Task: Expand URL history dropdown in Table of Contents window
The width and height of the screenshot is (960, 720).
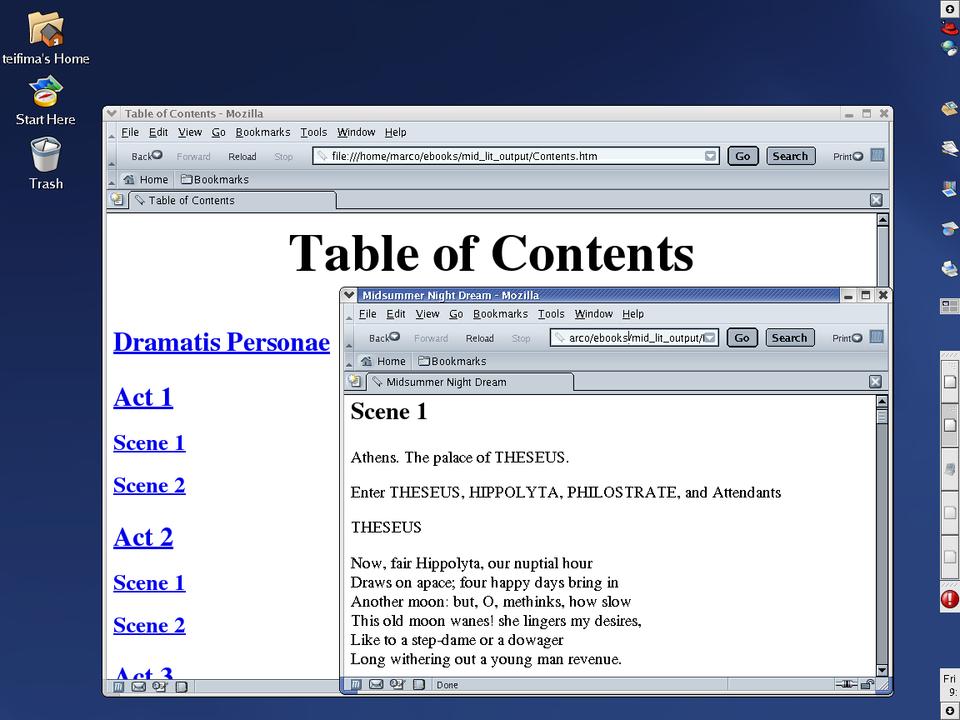Action: 710,156
